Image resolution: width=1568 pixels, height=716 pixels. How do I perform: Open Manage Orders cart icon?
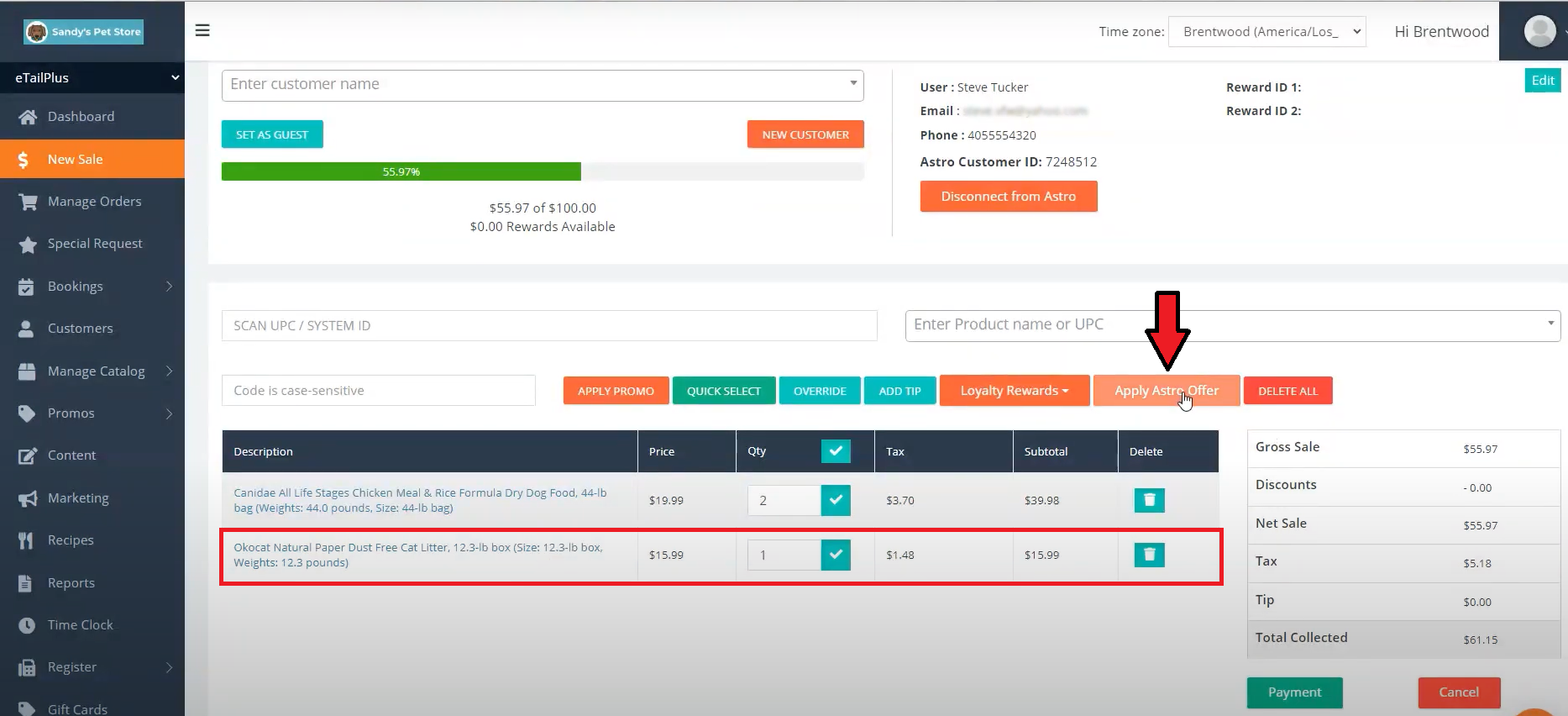point(28,202)
